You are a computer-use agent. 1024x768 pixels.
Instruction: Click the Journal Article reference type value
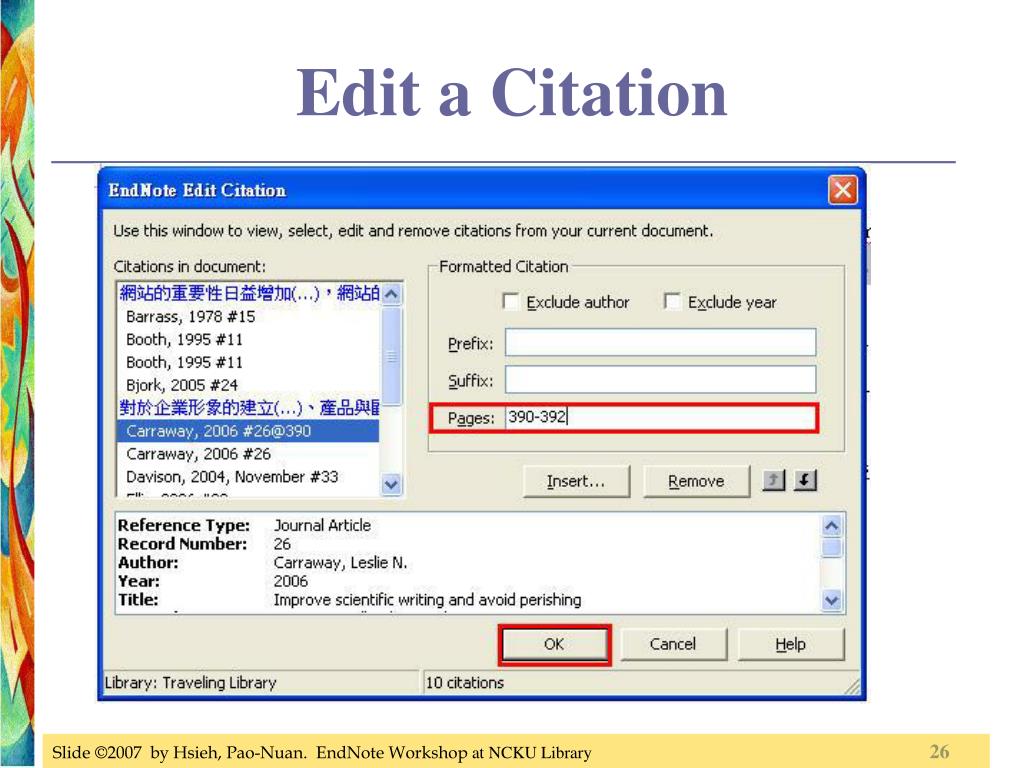click(x=322, y=526)
